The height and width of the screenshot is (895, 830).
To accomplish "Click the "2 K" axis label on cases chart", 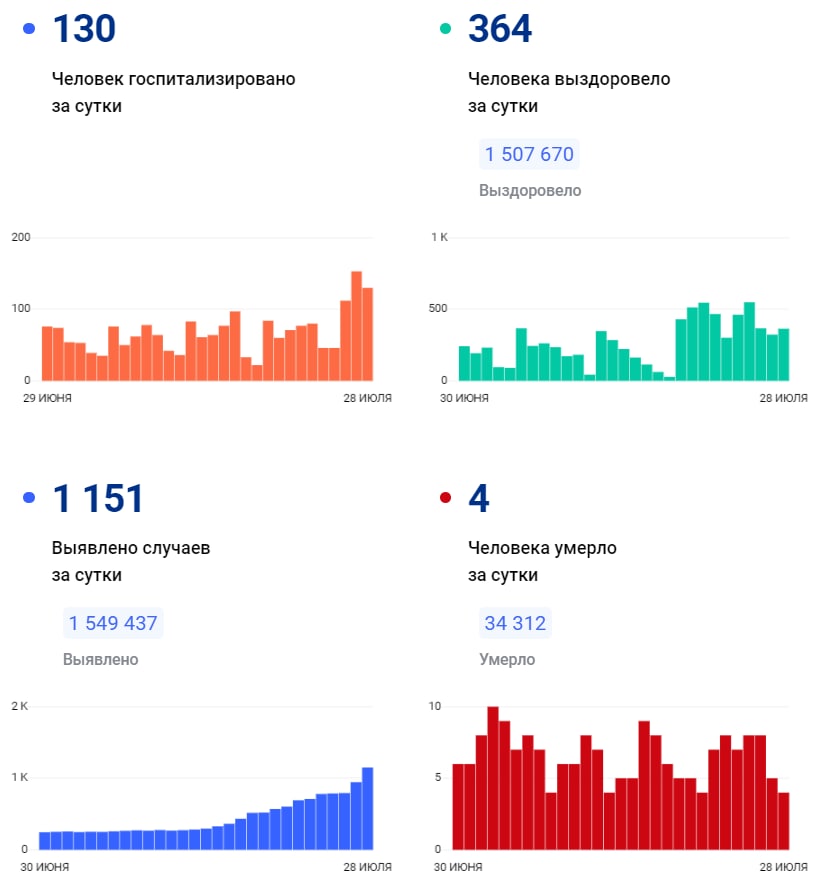I will pos(19,706).
